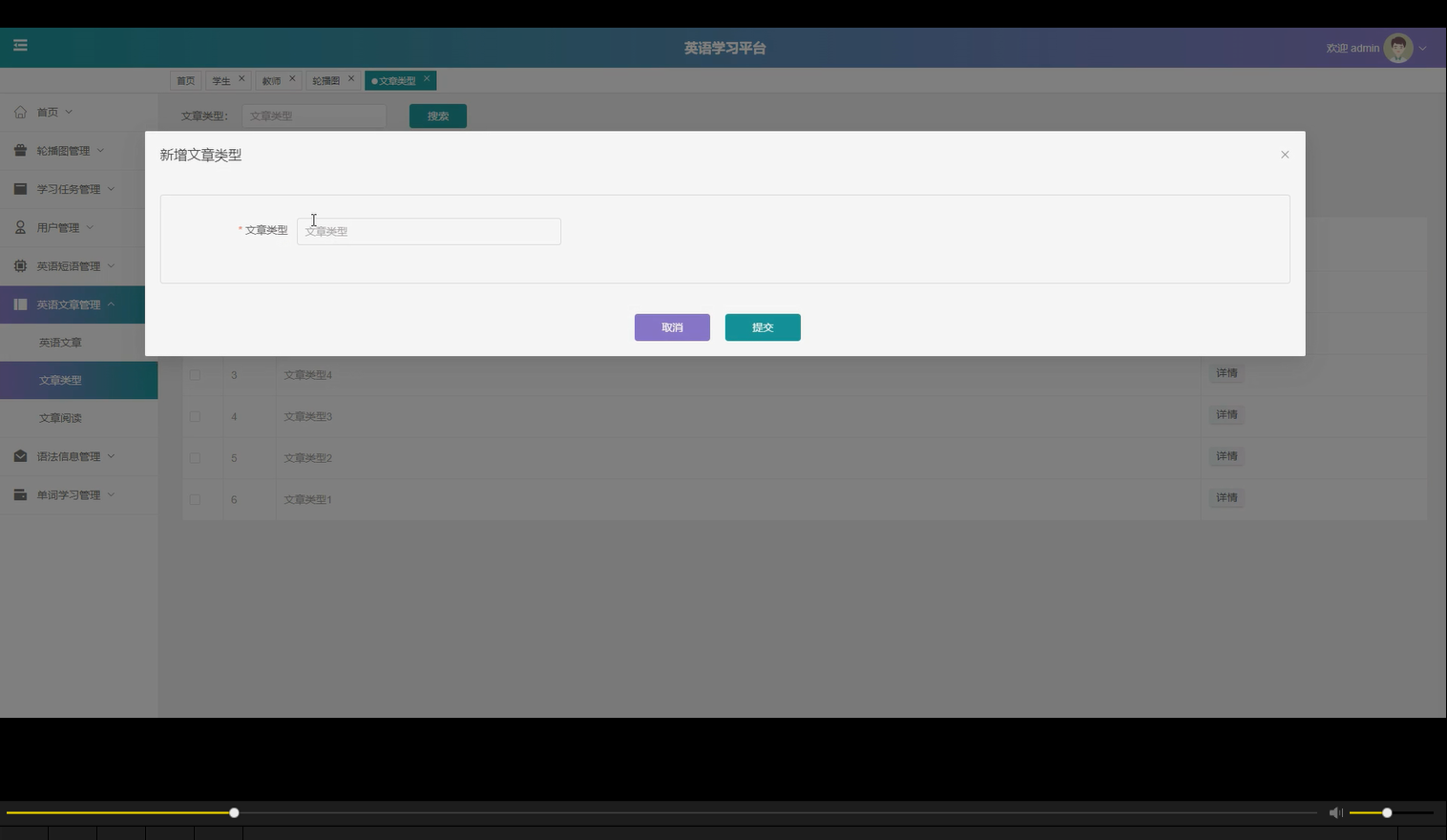The width and height of the screenshot is (1447, 840).
Task: Click the 文章类型1 cell
Action: (738, 499)
